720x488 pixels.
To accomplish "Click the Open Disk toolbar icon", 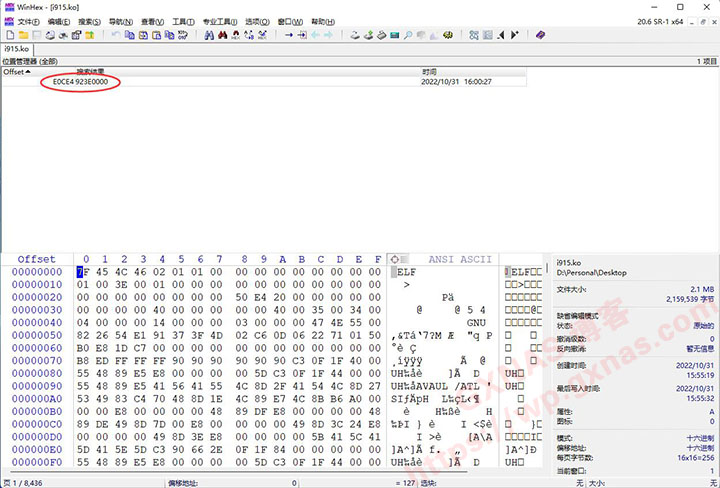I will 352,35.
